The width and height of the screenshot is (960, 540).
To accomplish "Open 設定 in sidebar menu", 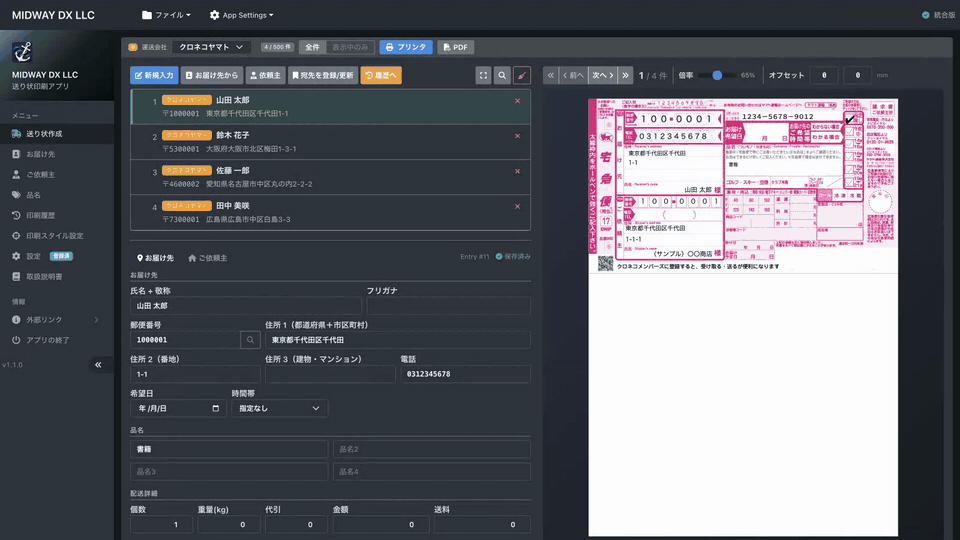I will click(x=57, y=256).
